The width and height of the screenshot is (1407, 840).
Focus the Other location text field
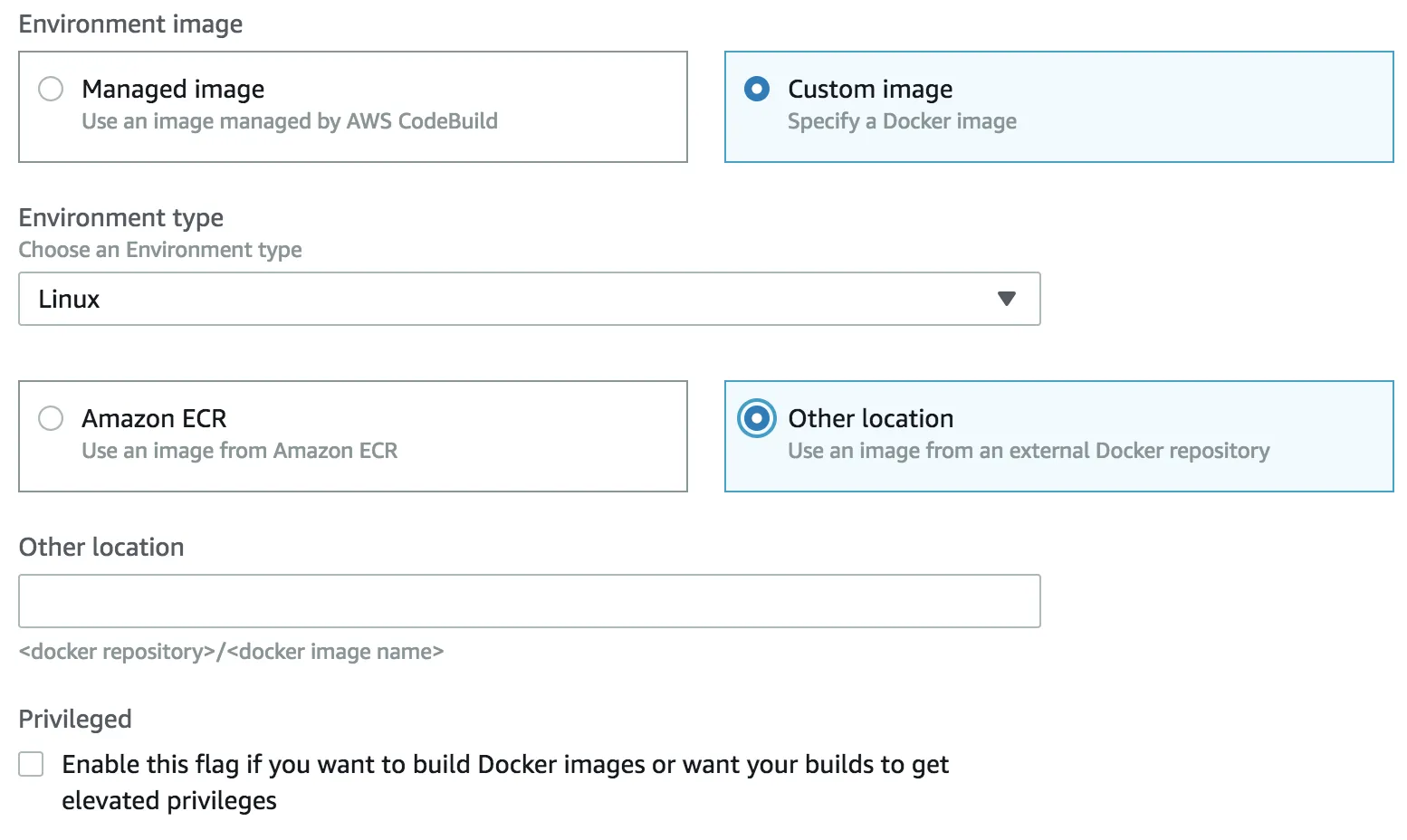click(x=529, y=601)
